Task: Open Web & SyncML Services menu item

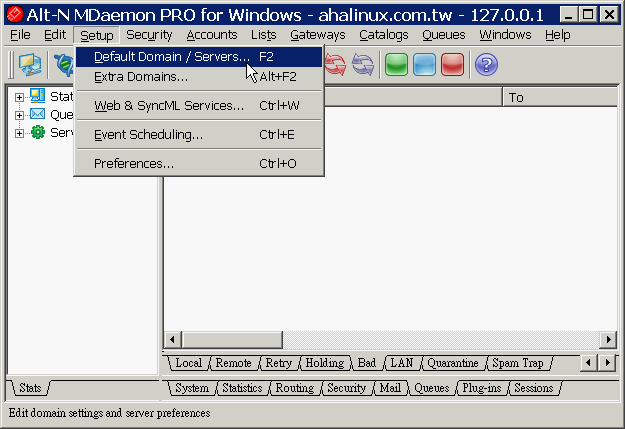Action: pos(199,106)
